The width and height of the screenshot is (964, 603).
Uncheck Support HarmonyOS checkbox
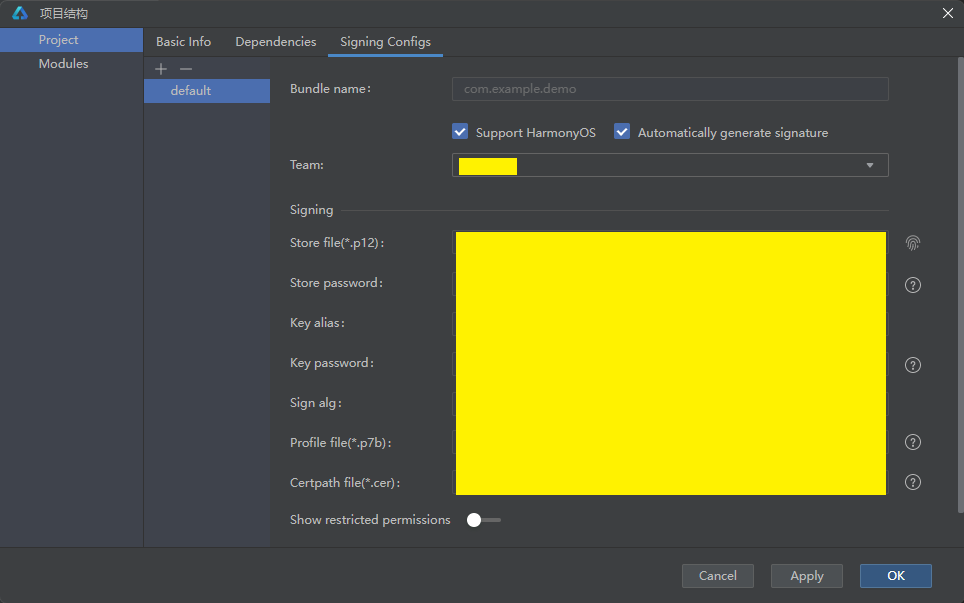click(460, 132)
